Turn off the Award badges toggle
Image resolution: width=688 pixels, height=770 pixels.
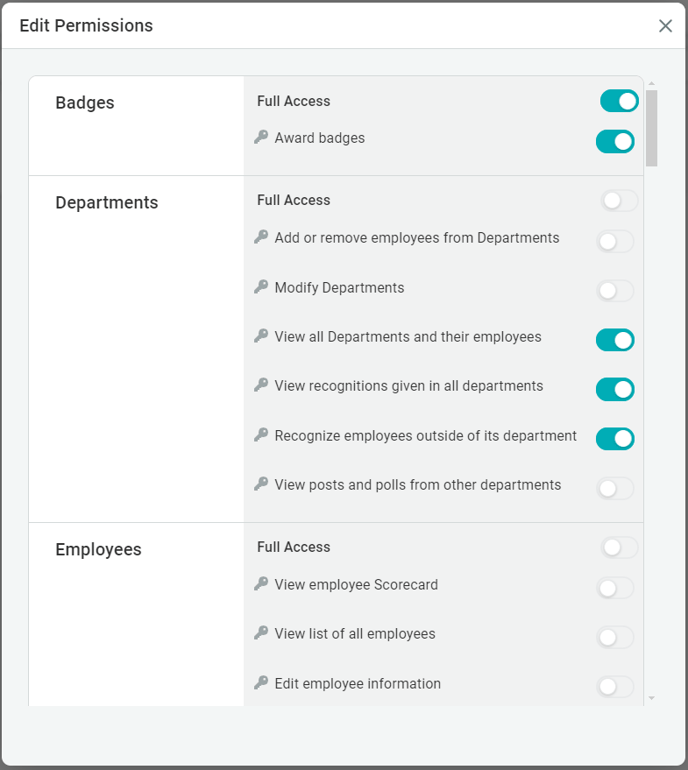615,141
